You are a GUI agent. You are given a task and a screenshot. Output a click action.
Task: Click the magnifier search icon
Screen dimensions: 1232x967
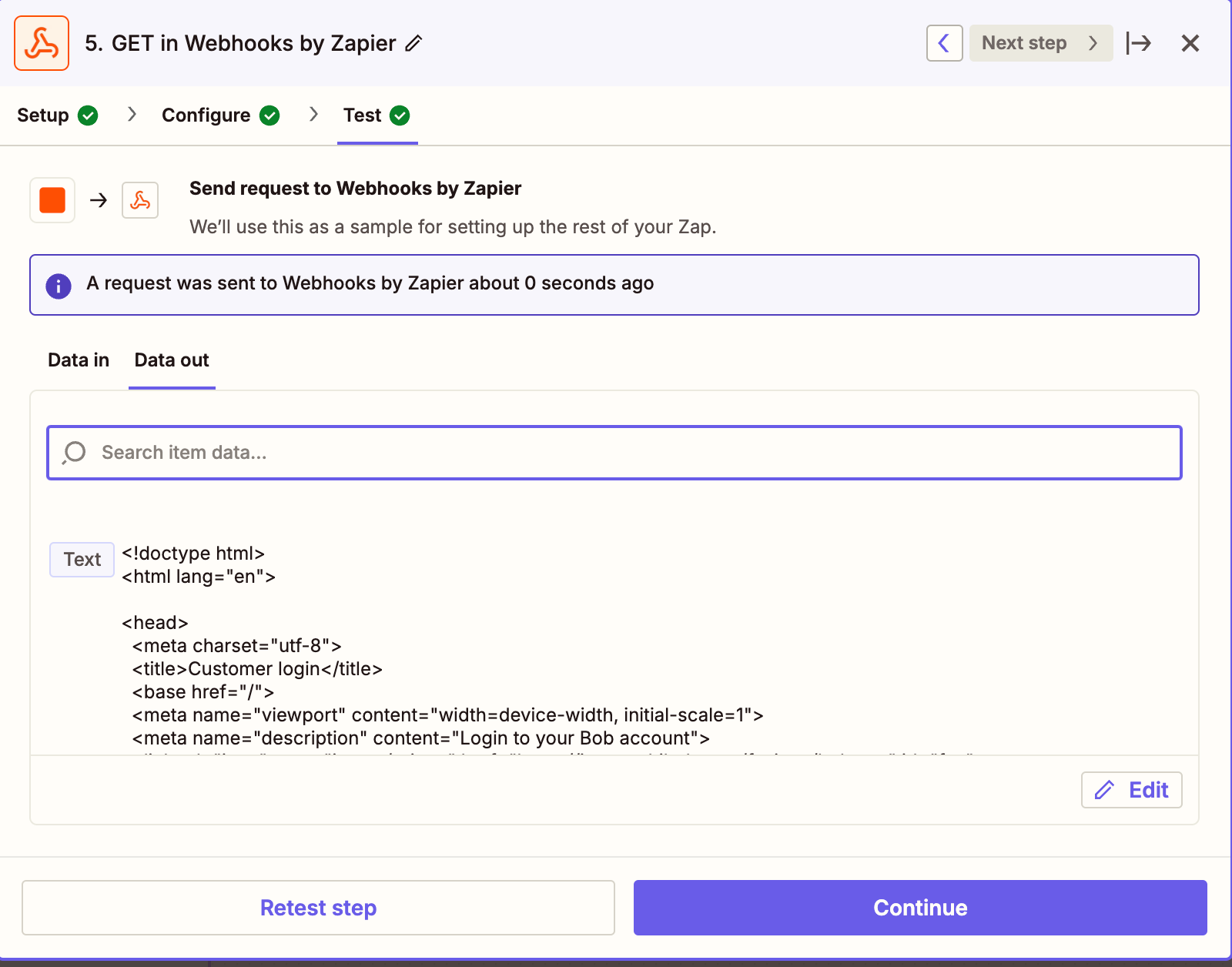pos(75,453)
